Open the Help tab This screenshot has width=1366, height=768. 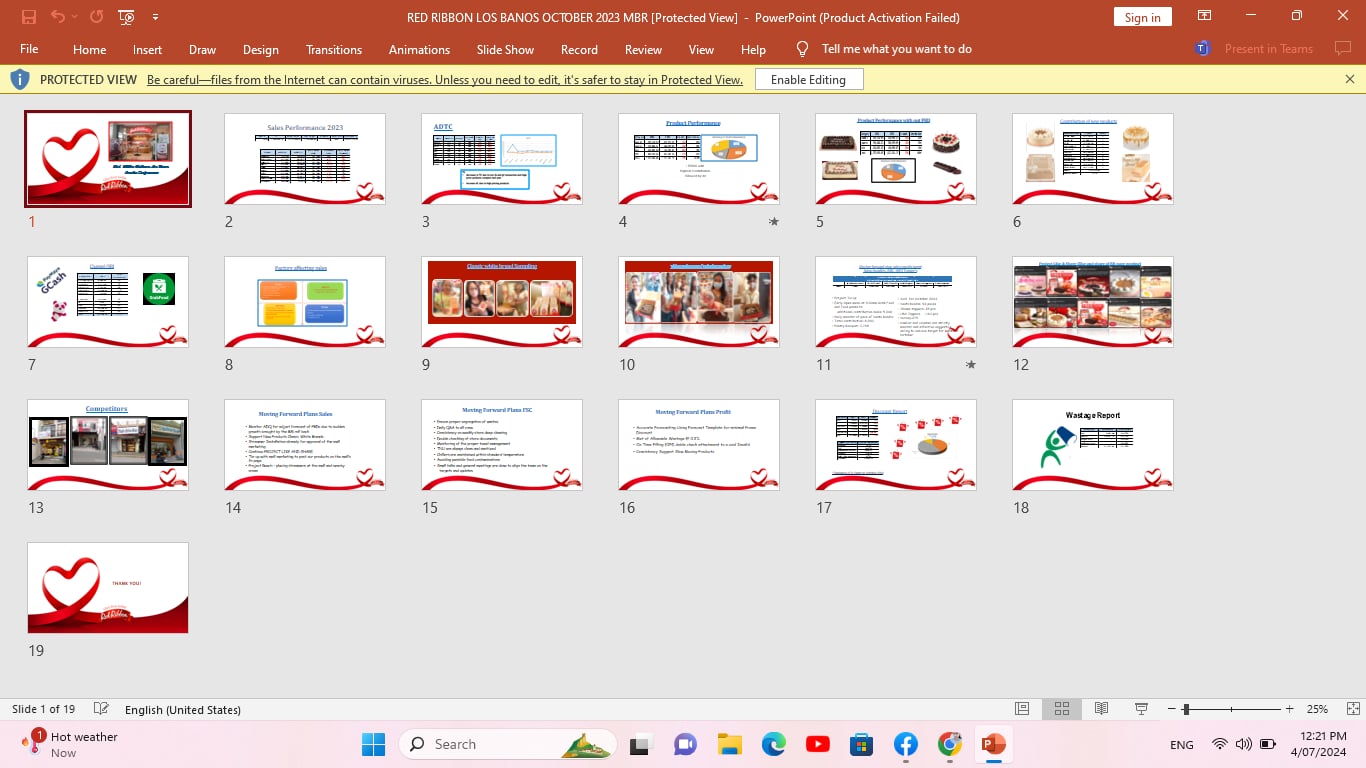tap(753, 49)
